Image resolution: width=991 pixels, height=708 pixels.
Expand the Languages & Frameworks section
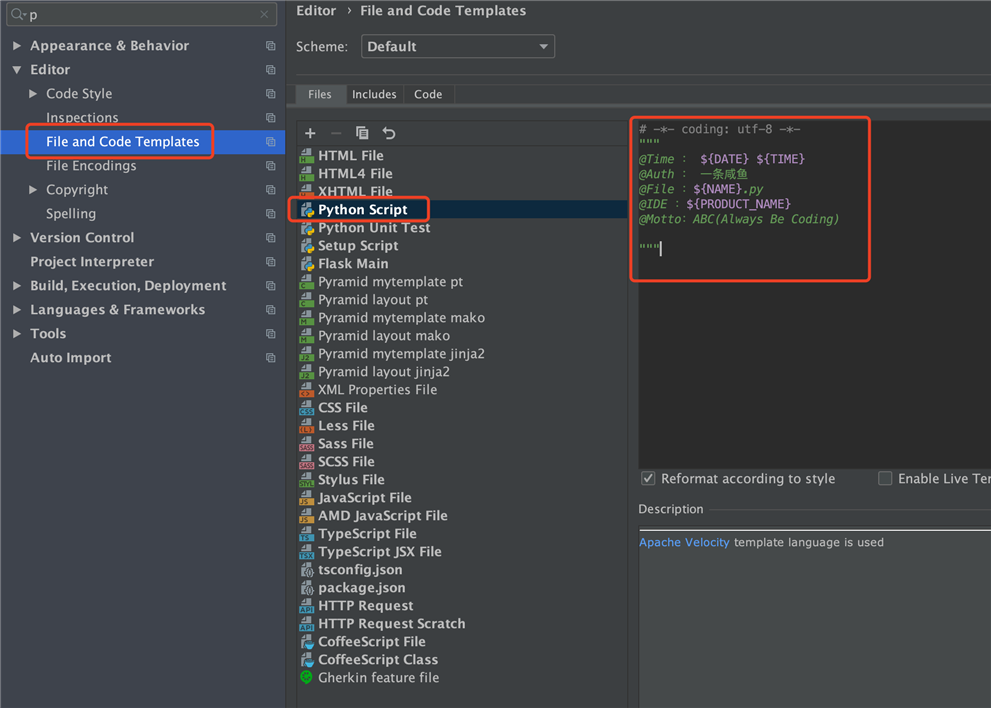point(17,310)
